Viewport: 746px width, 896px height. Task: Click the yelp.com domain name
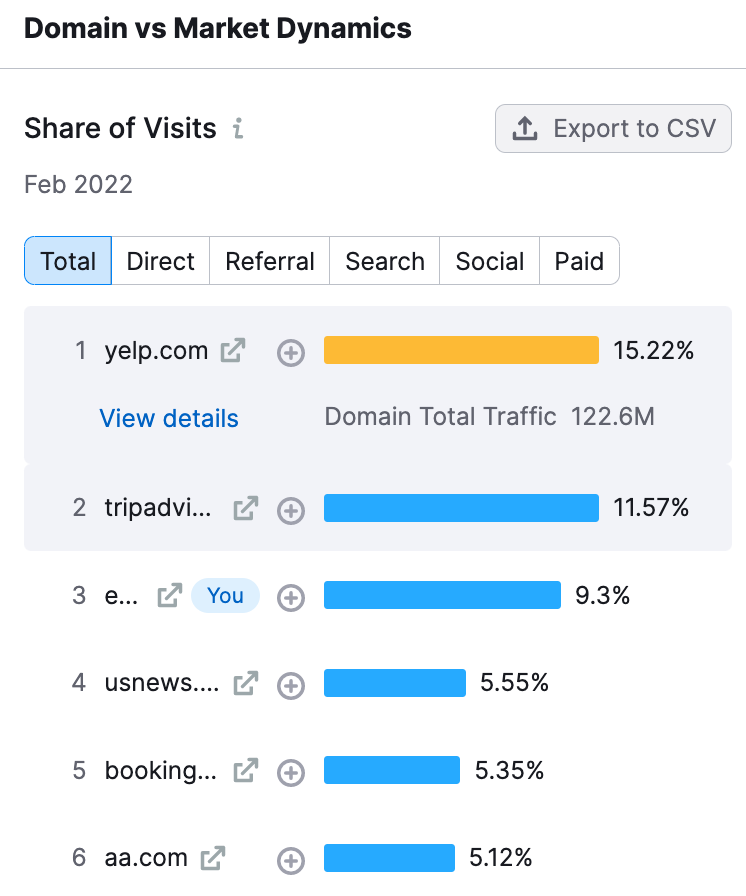pos(157,351)
